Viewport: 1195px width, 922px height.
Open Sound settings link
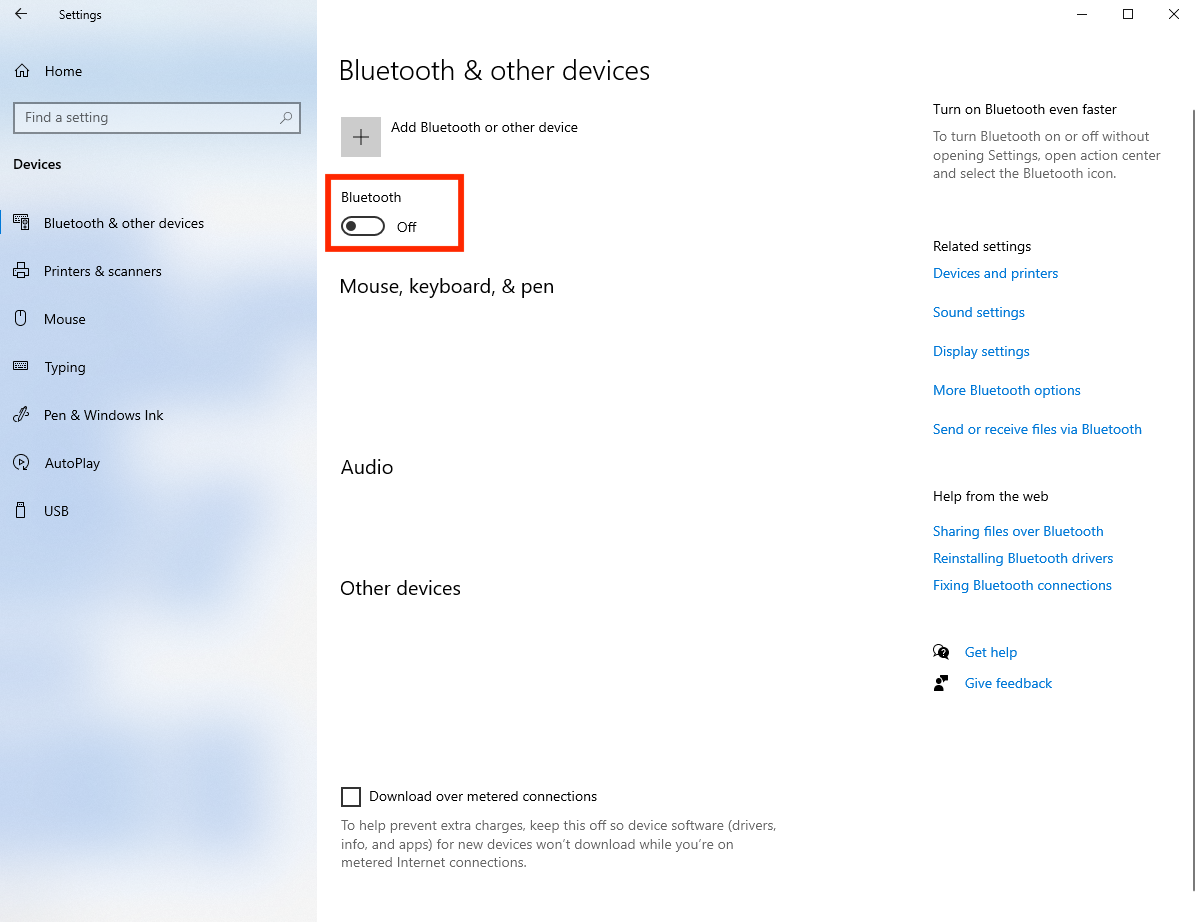click(978, 312)
